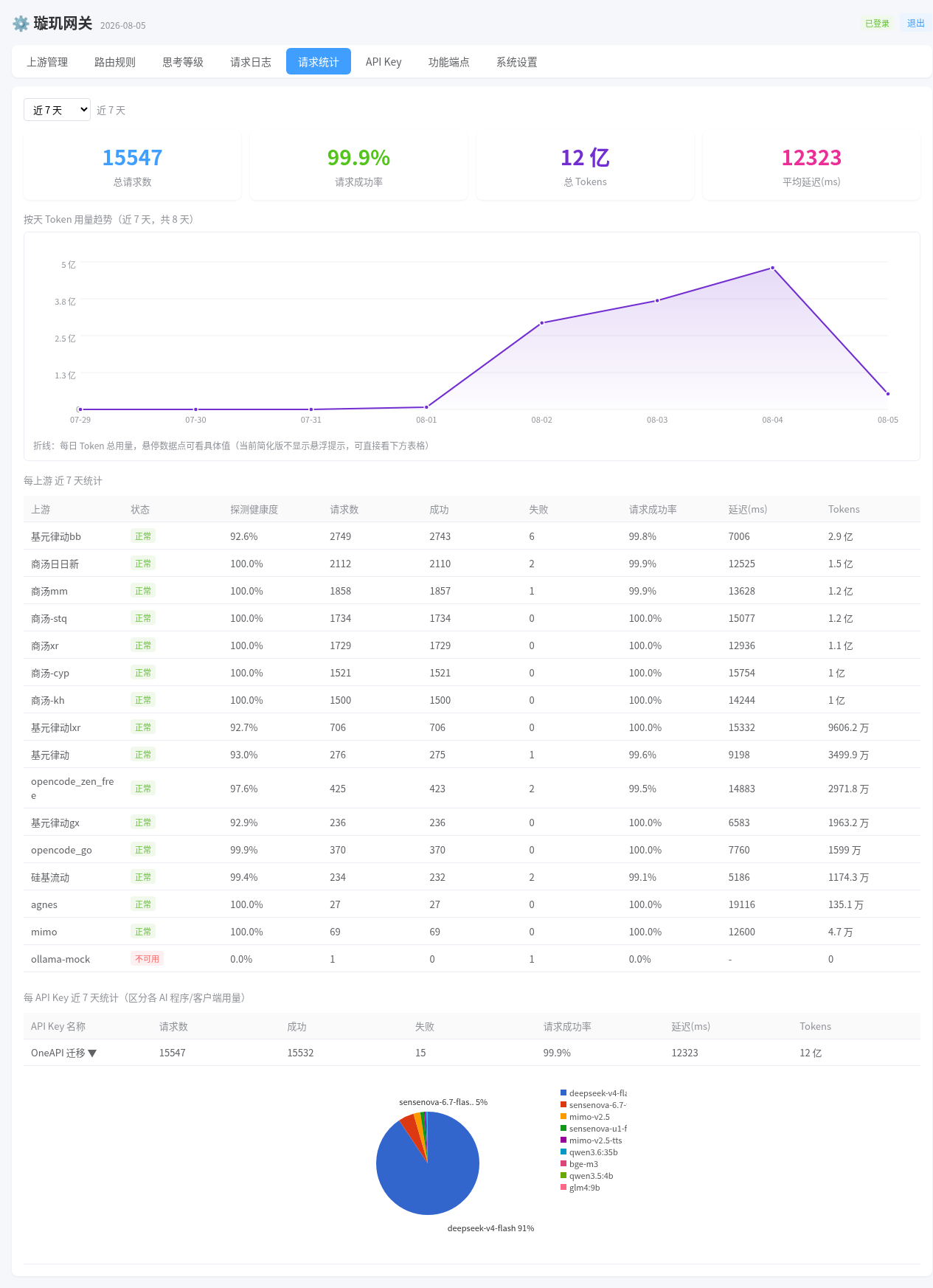Go to the 请求日志 tab
This screenshot has width=933, height=1288.
[251, 62]
